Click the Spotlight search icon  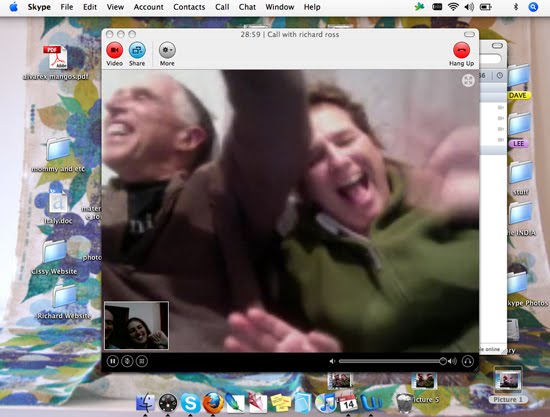[533, 7]
